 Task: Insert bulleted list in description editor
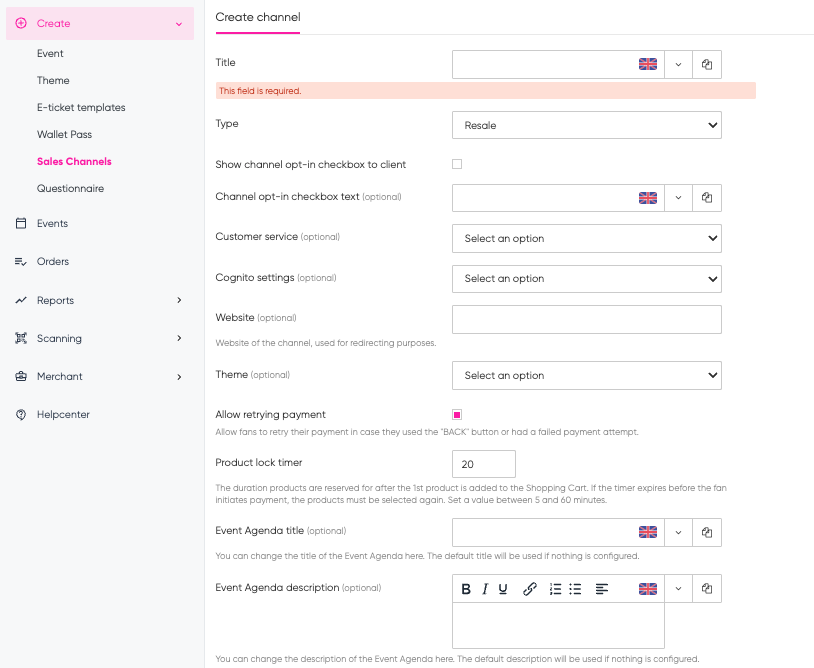(x=575, y=589)
